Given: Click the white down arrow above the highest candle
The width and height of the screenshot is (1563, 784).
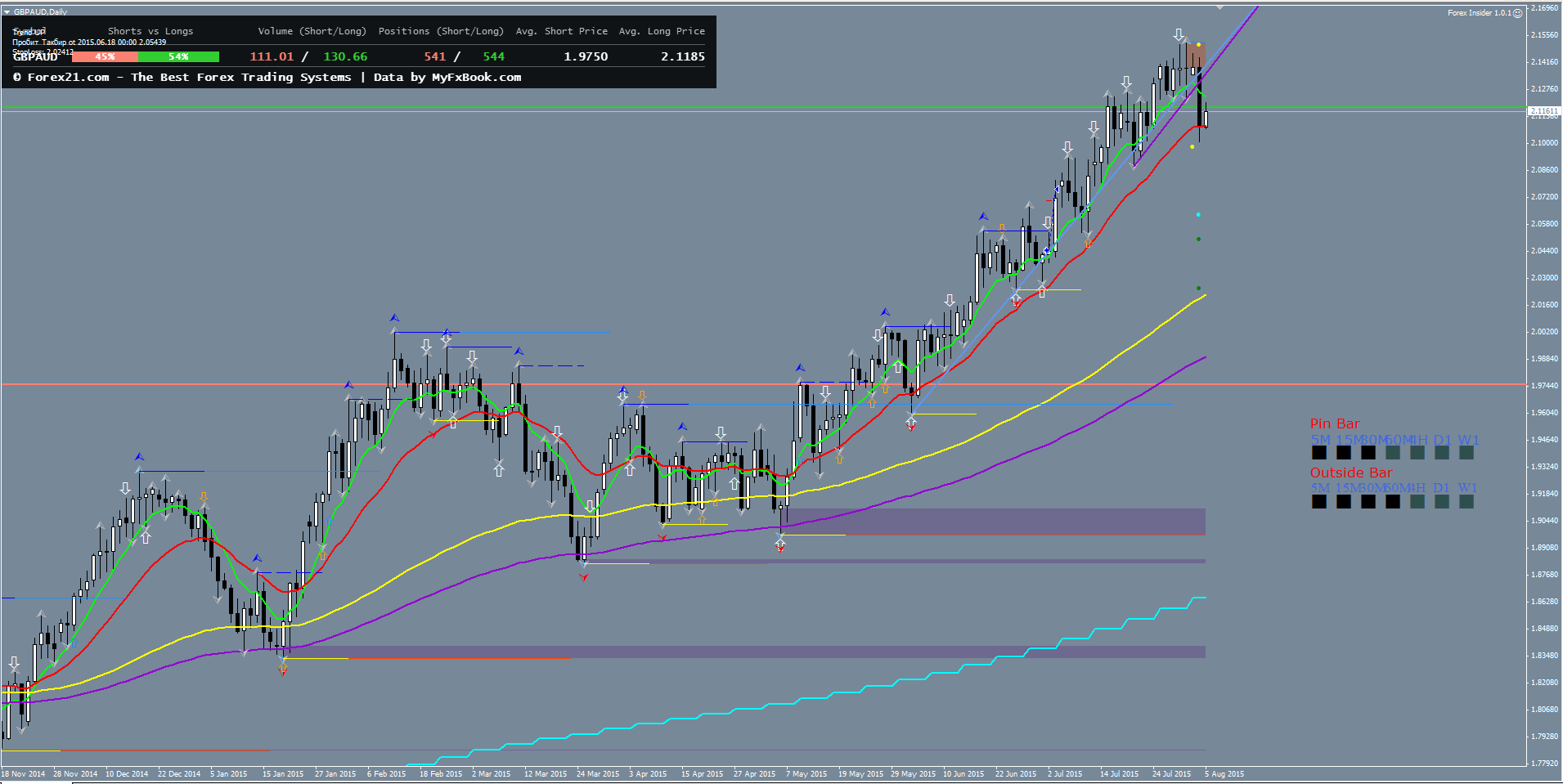Looking at the screenshot, I should (x=1179, y=35).
